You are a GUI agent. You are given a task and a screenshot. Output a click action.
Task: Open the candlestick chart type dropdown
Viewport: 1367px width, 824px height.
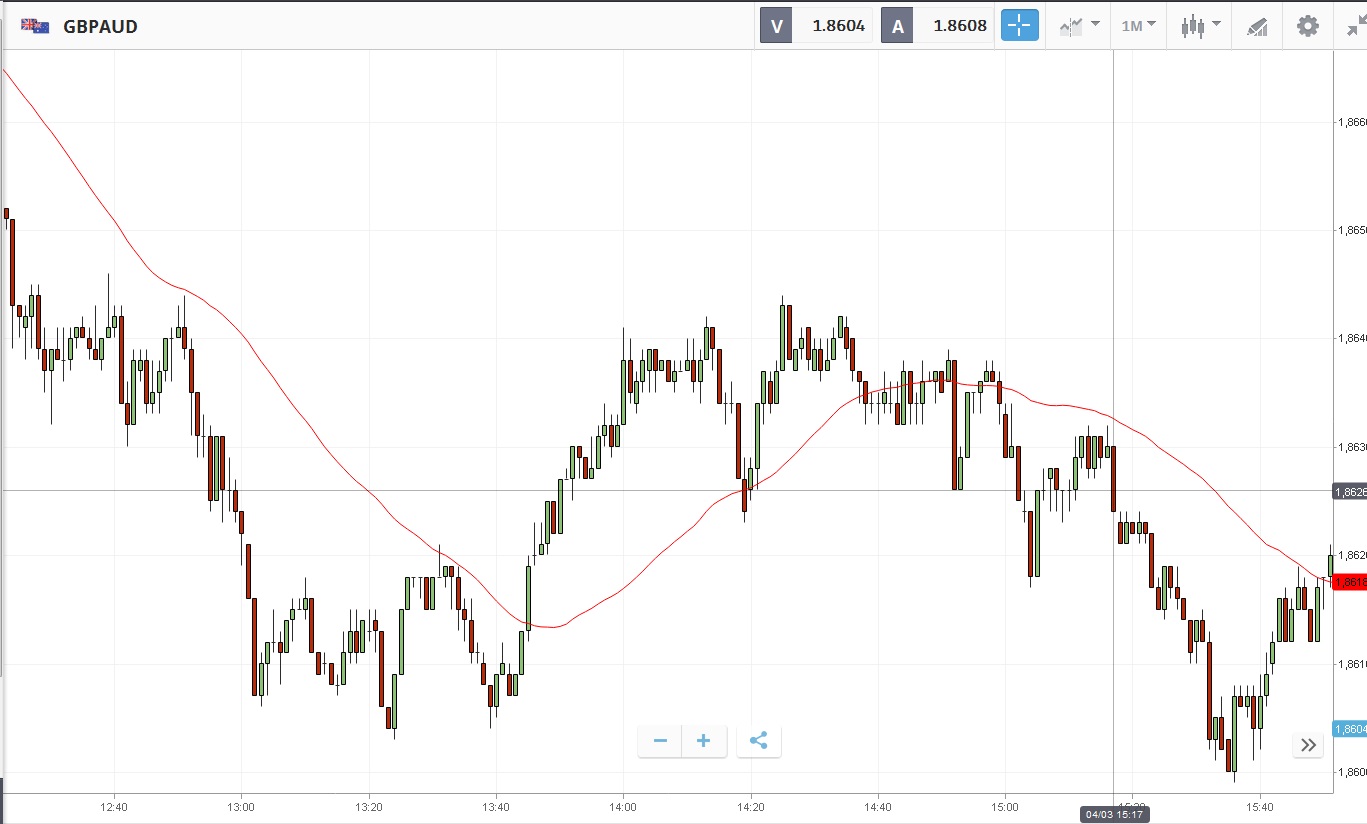(1200, 26)
